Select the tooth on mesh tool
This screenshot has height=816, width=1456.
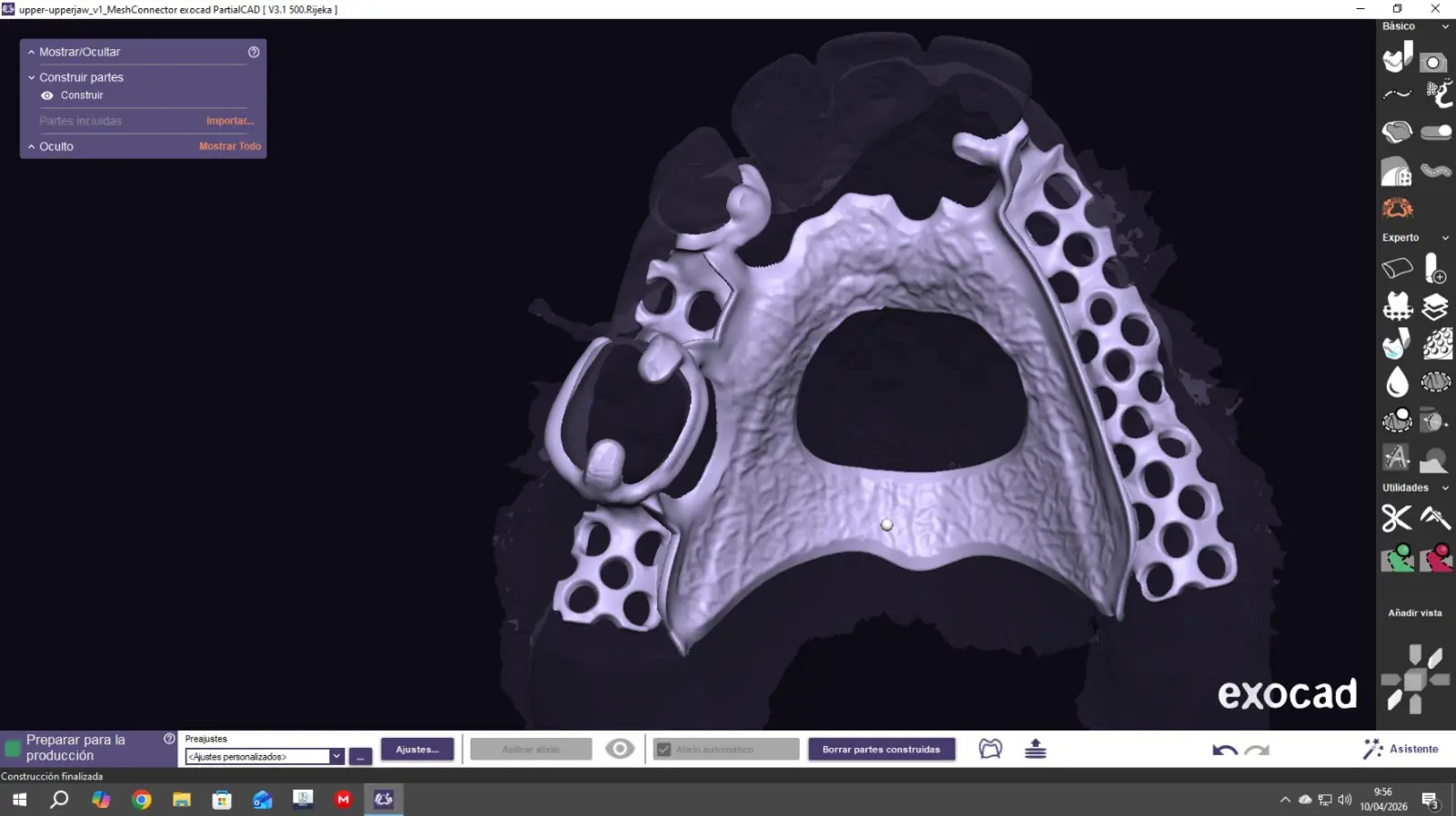pos(1397,306)
